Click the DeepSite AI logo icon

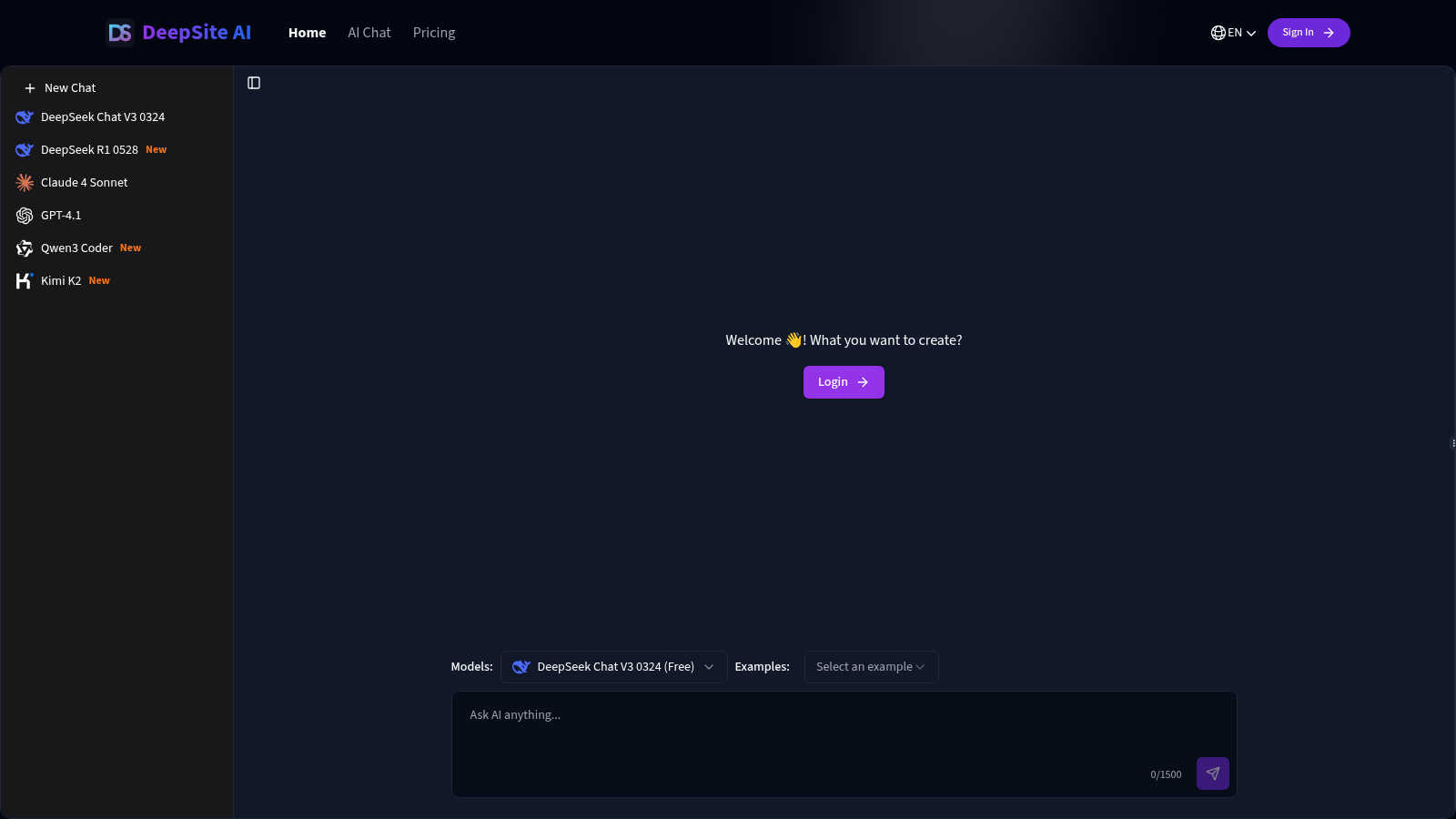[x=119, y=33]
